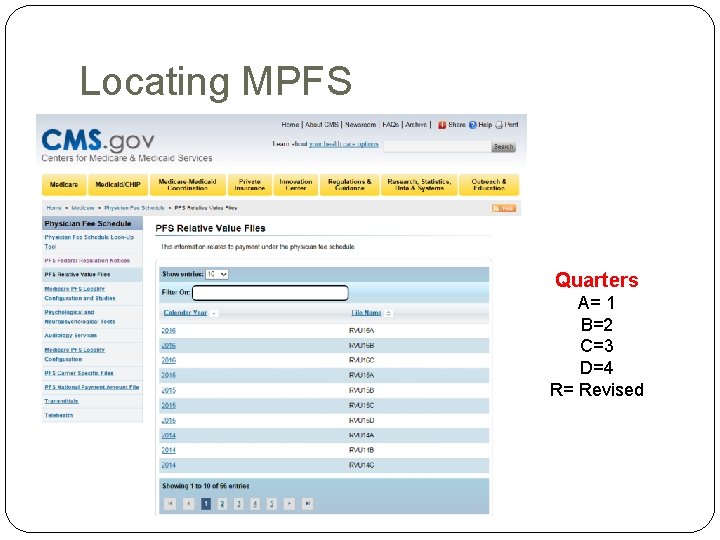Click Newsroom header link
720x540 pixels.
tap(360, 124)
